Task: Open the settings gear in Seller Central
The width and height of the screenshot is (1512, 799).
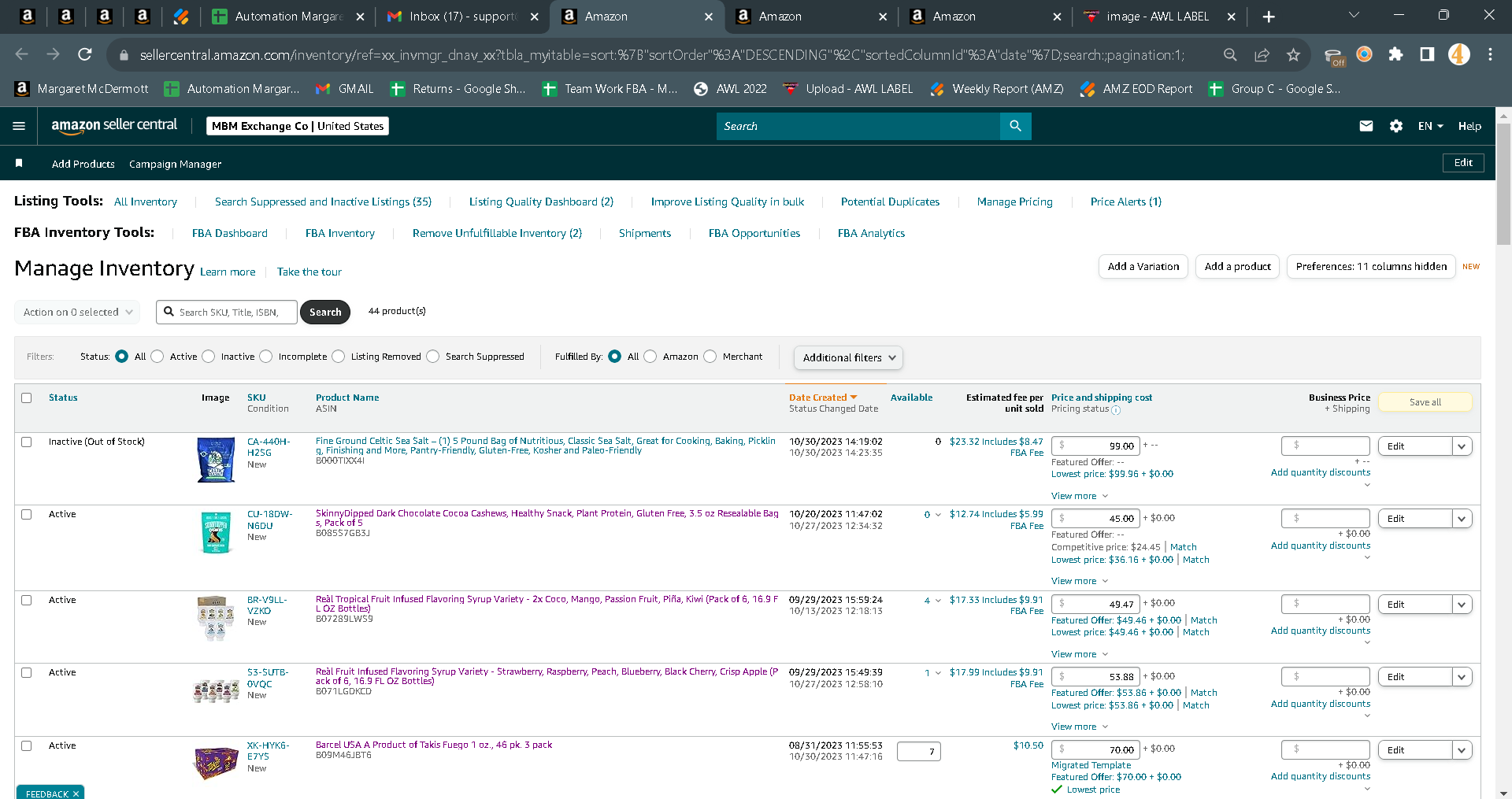Action: (1396, 126)
